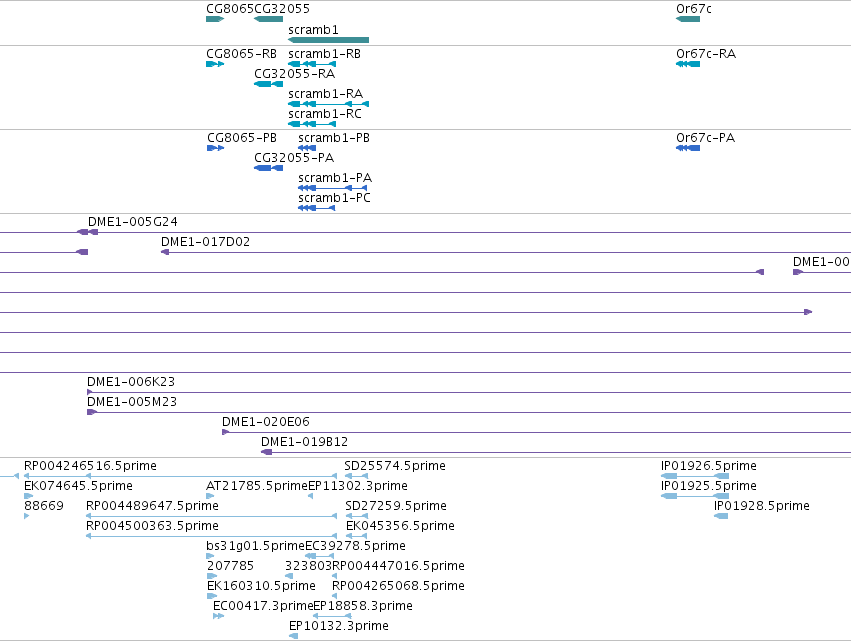Viewport: 851px width, 641px height.
Task: Click the bs31g01.5prime EST label
Action: point(256,547)
